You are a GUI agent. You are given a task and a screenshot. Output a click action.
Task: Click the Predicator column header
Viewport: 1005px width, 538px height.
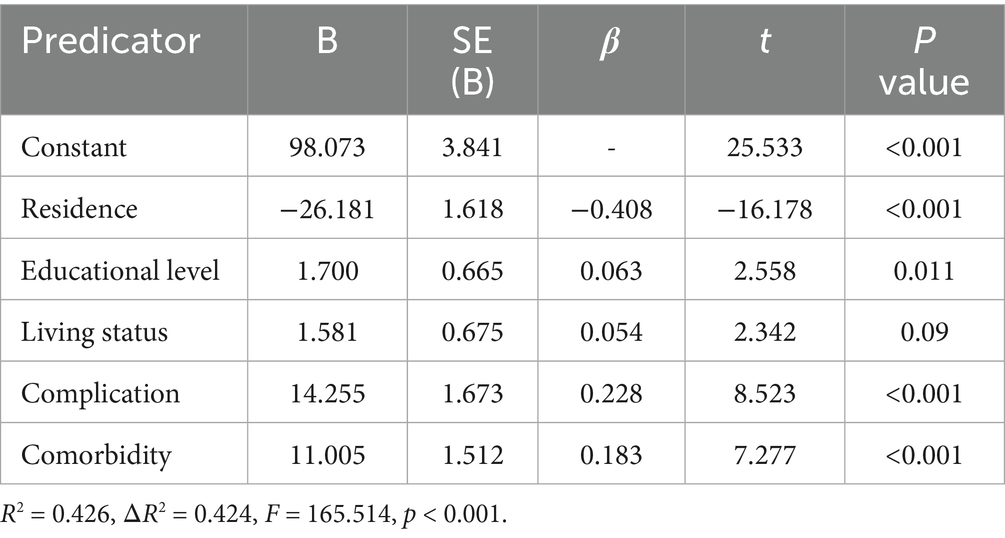coord(110,41)
